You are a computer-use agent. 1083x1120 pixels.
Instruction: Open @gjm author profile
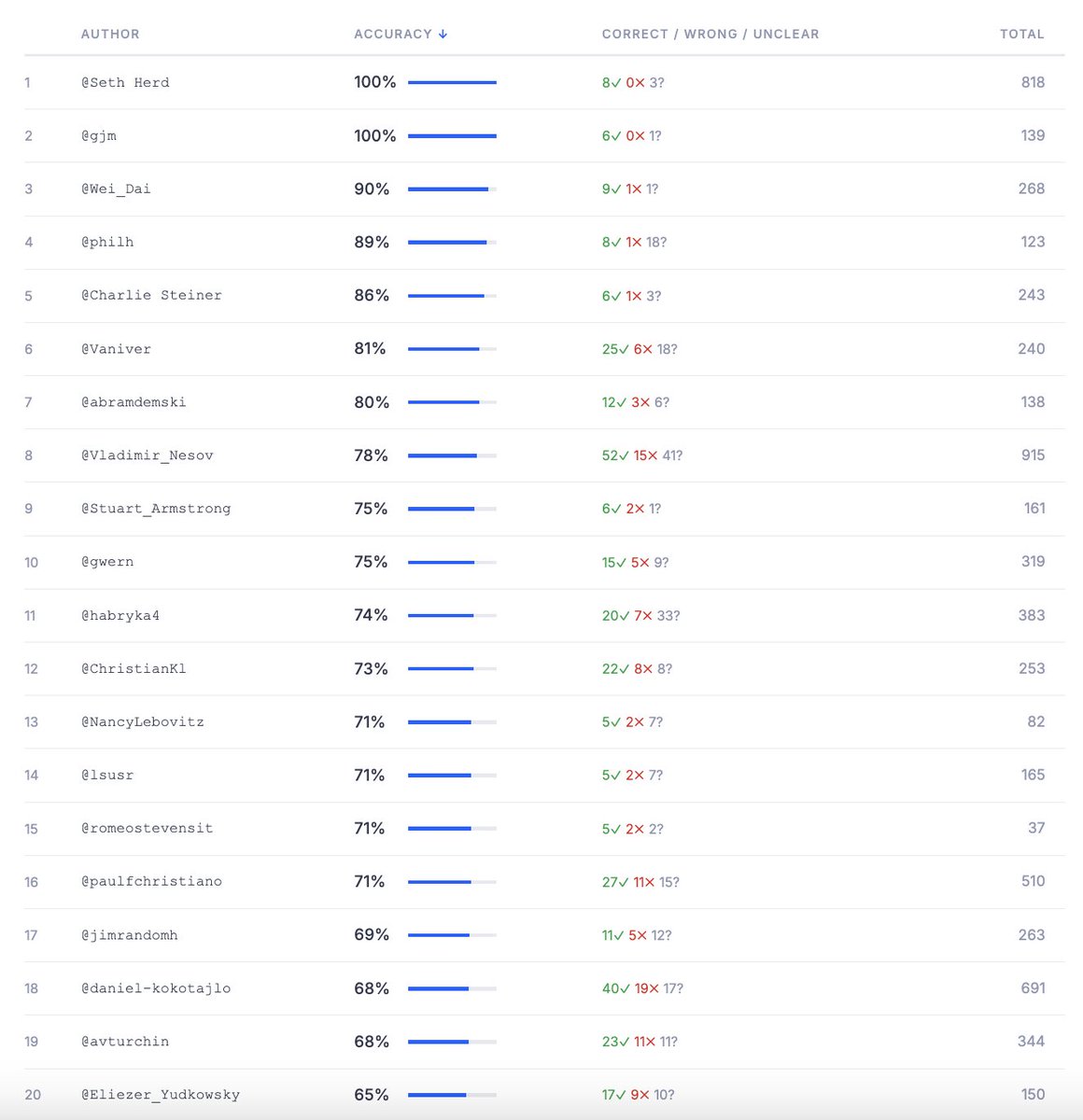coord(99,135)
